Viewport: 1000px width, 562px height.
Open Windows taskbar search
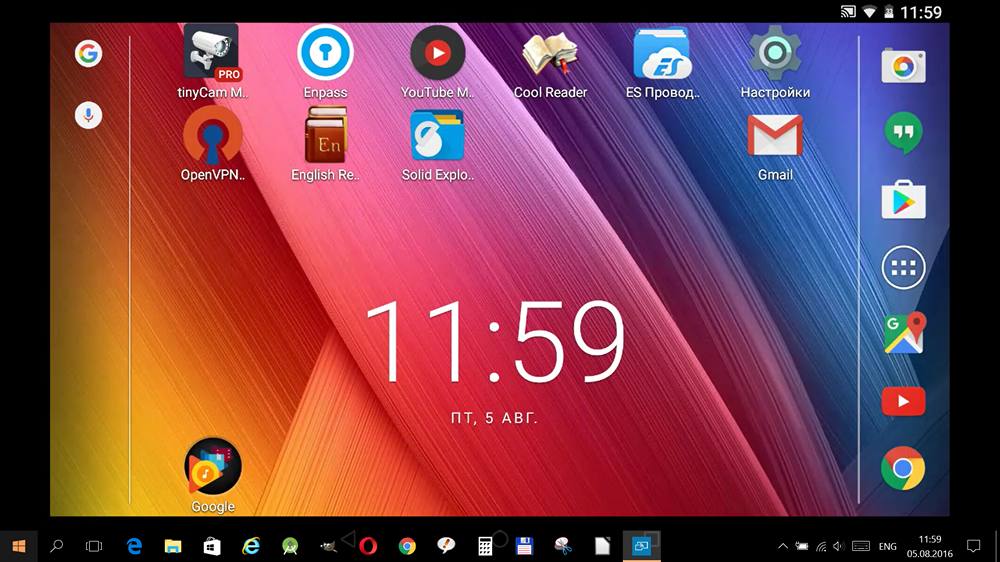(x=57, y=546)
